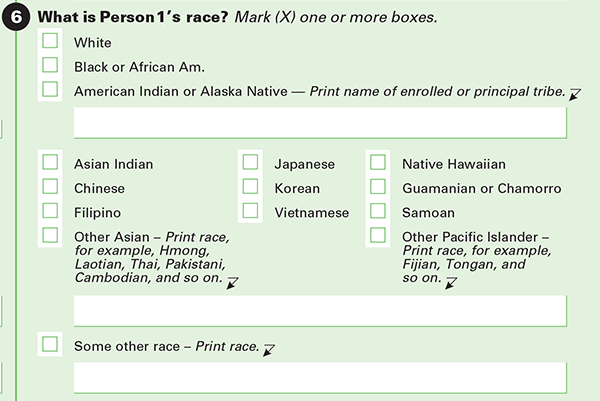Click the enrolled or principal tribe field

(320, 122)
